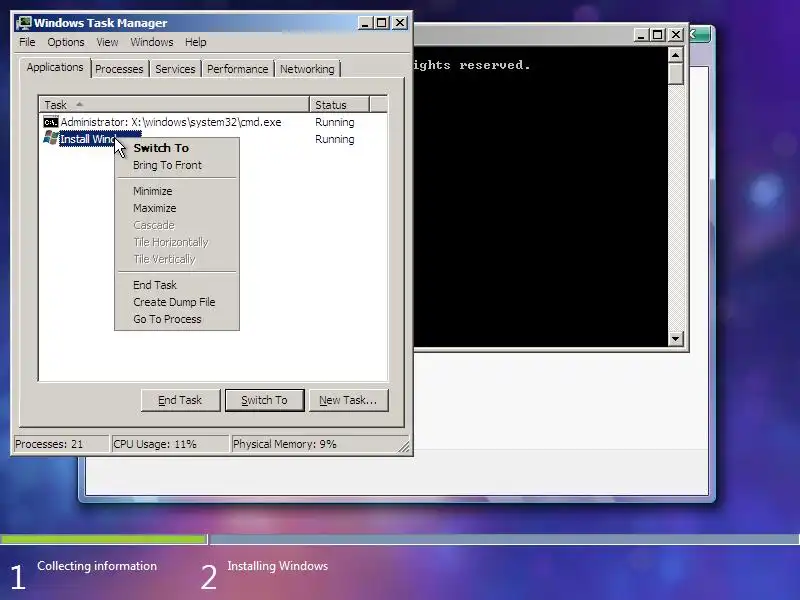
Task: Click the Task Manager resize grip
Action: 404,446
